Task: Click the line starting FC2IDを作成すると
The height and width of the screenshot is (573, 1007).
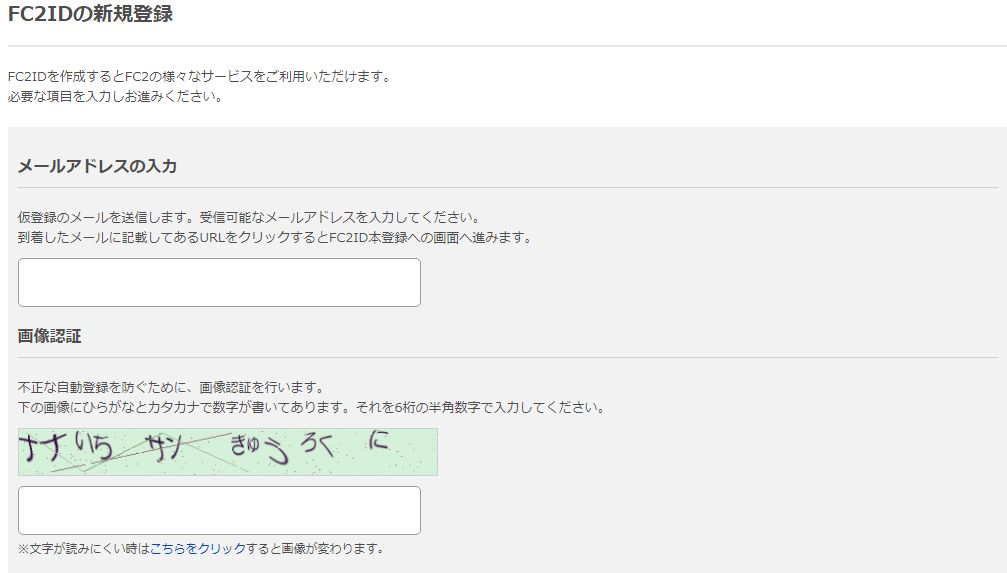Action: click(200, 76)
